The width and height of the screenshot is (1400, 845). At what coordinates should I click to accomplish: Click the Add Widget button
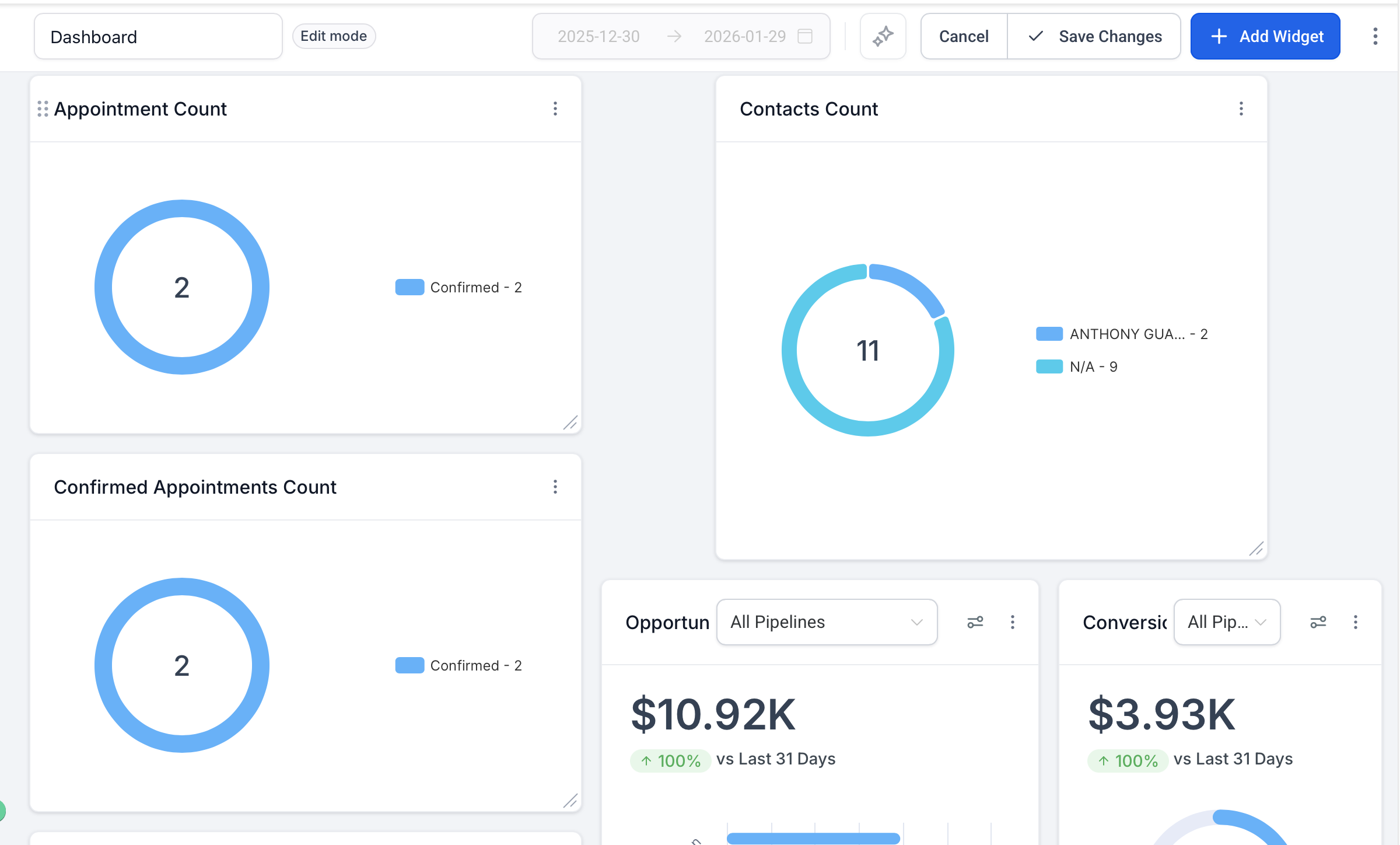click(1265, 36)
